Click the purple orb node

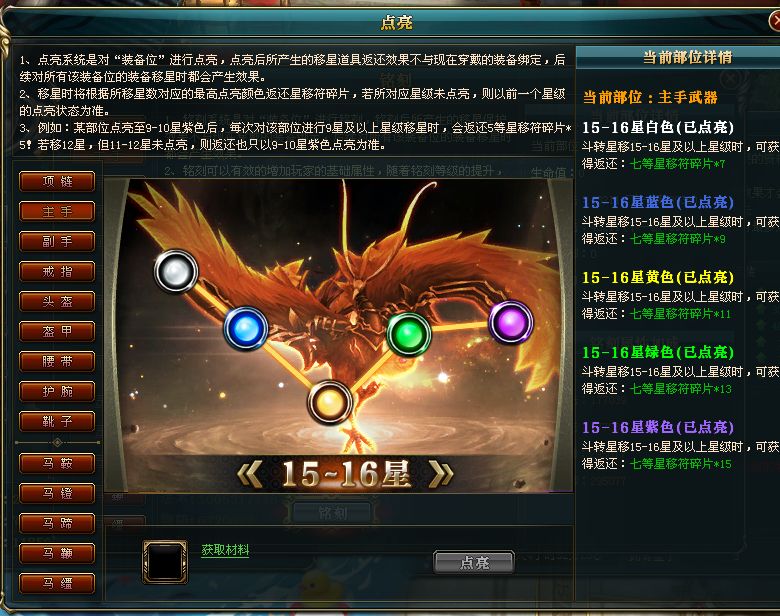[510, 322]
